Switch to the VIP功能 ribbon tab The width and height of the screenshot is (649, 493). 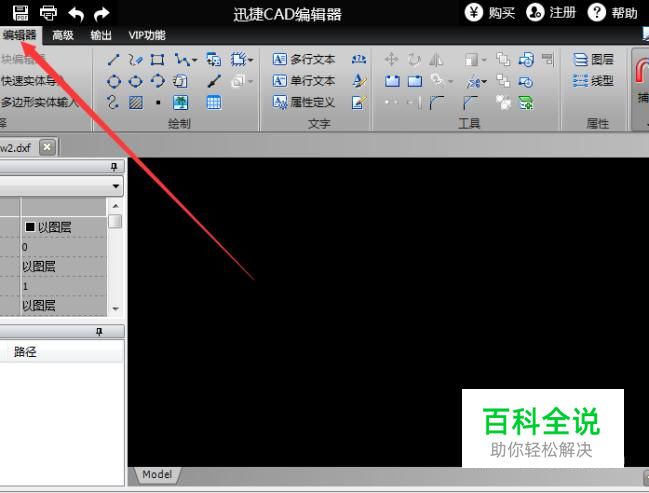(147, 35)
